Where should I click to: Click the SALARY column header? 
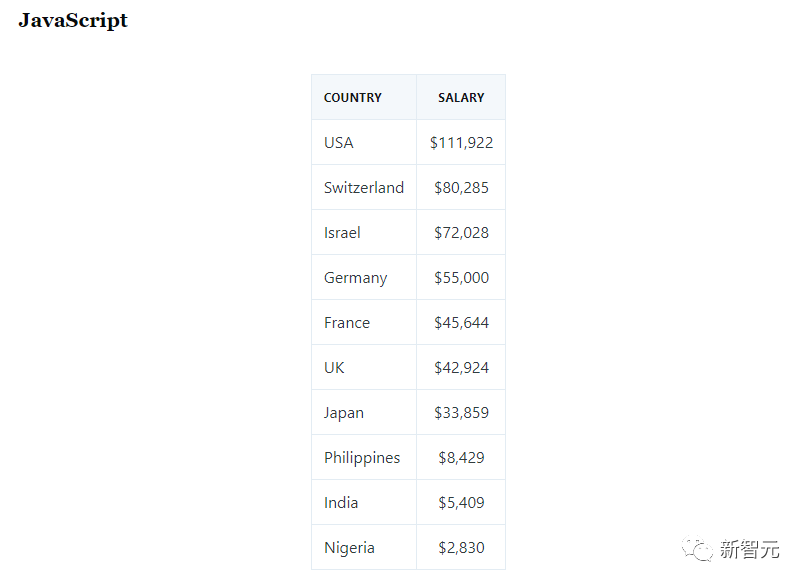click(x=461, y=98)
